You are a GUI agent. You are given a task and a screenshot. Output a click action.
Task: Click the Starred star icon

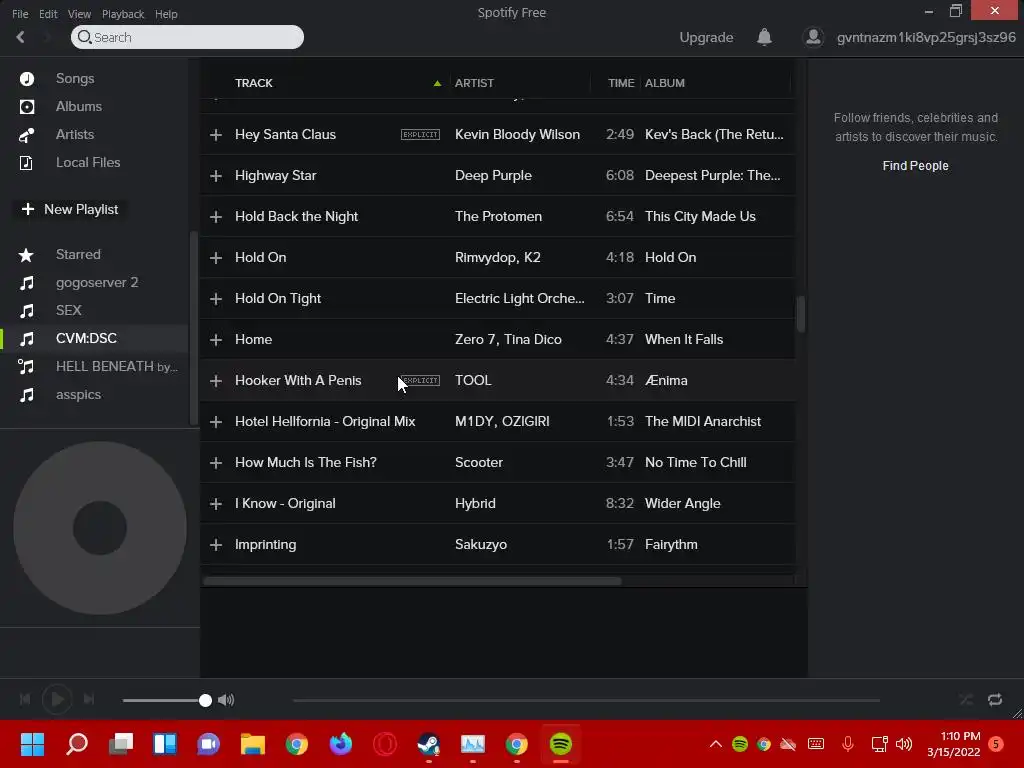(x=26, y=255)
